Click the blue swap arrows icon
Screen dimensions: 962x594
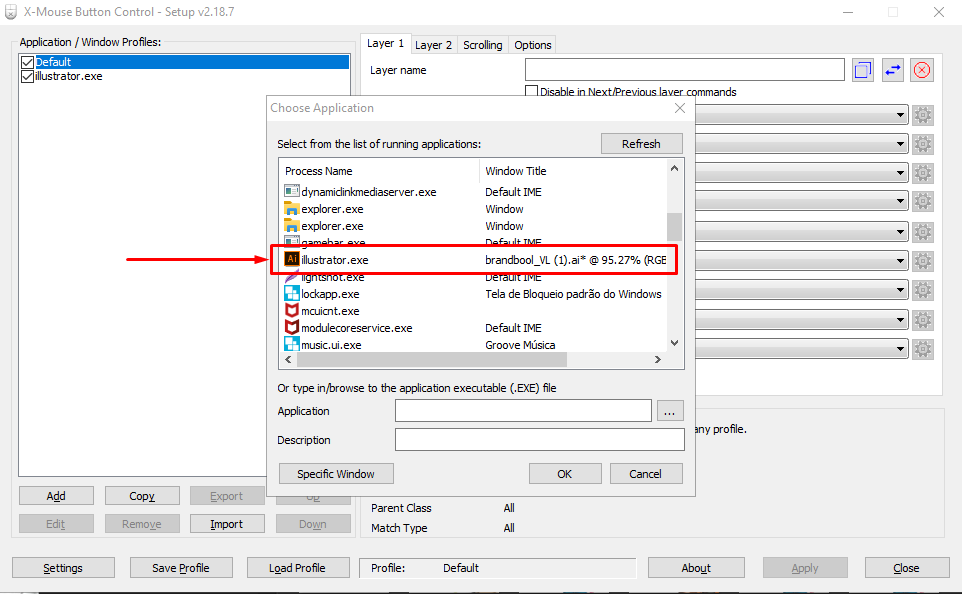[892, 70]
